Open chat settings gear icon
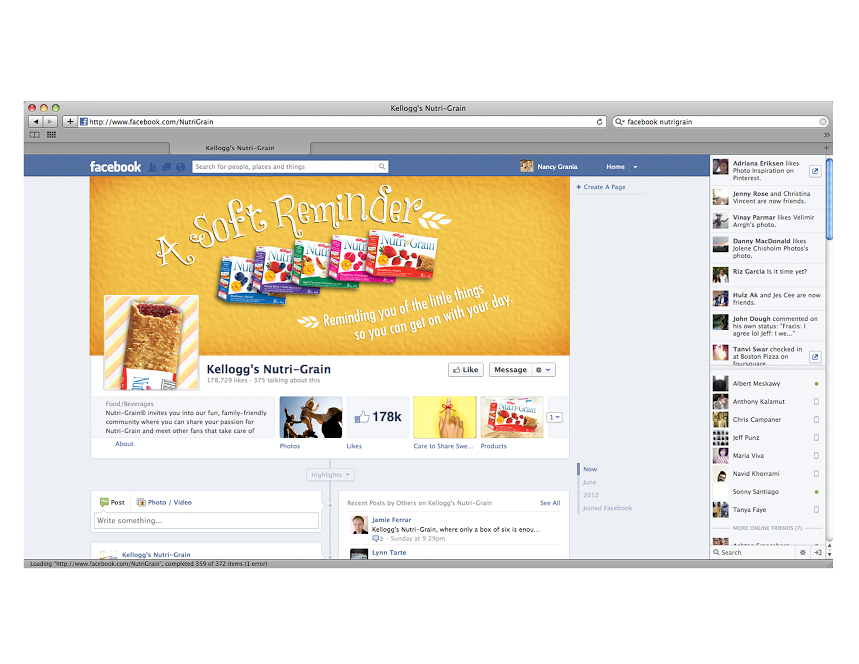This screenshot has width=859, height=664. 803,552
